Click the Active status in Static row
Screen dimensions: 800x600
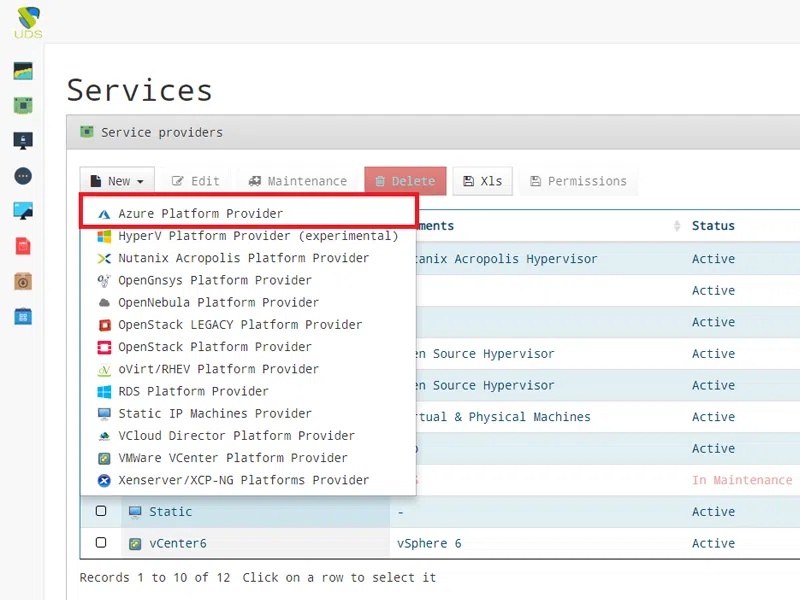pyautogui.click(x=713, y=512)
